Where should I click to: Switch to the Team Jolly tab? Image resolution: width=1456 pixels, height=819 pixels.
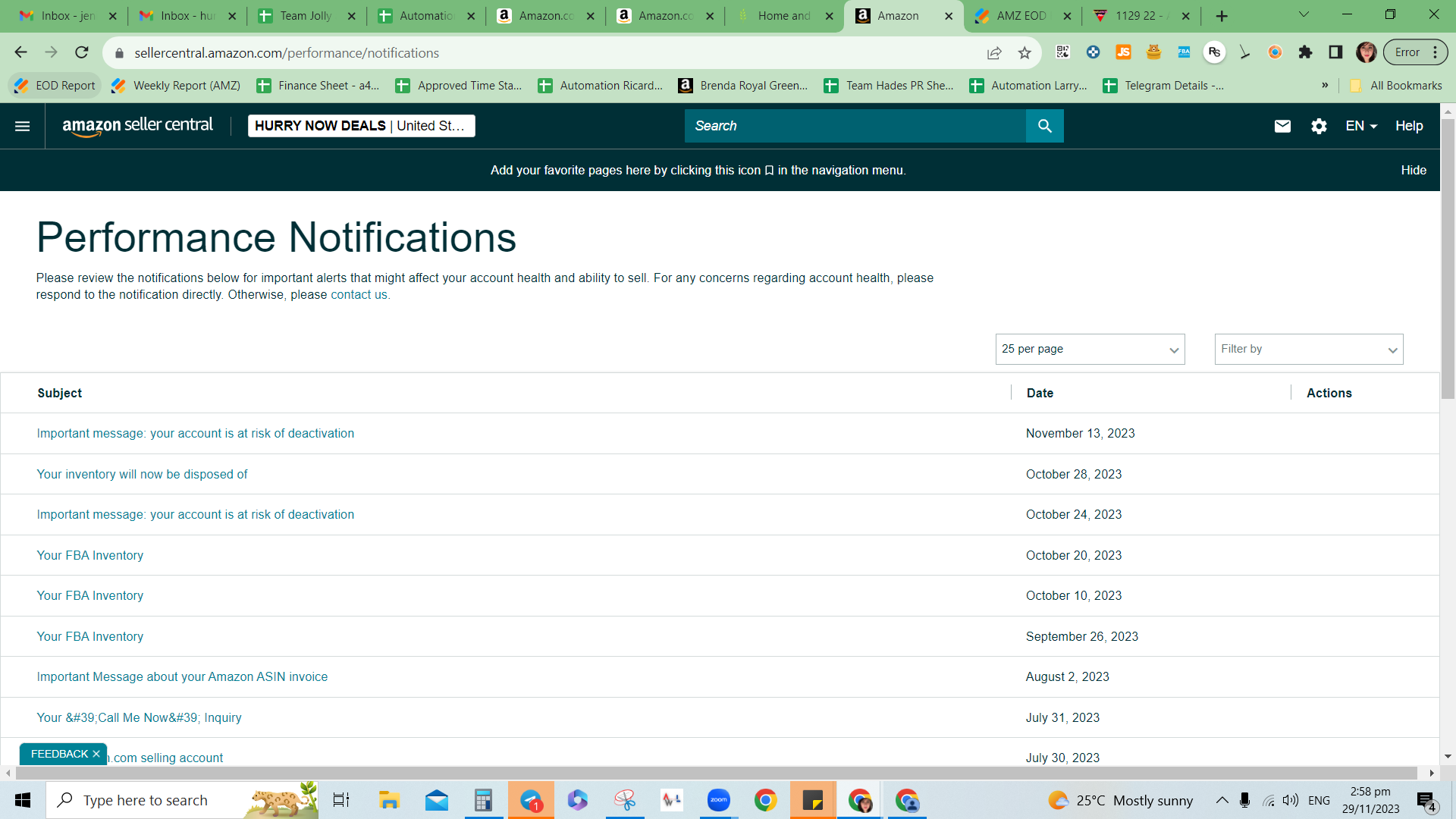point(306,16)
